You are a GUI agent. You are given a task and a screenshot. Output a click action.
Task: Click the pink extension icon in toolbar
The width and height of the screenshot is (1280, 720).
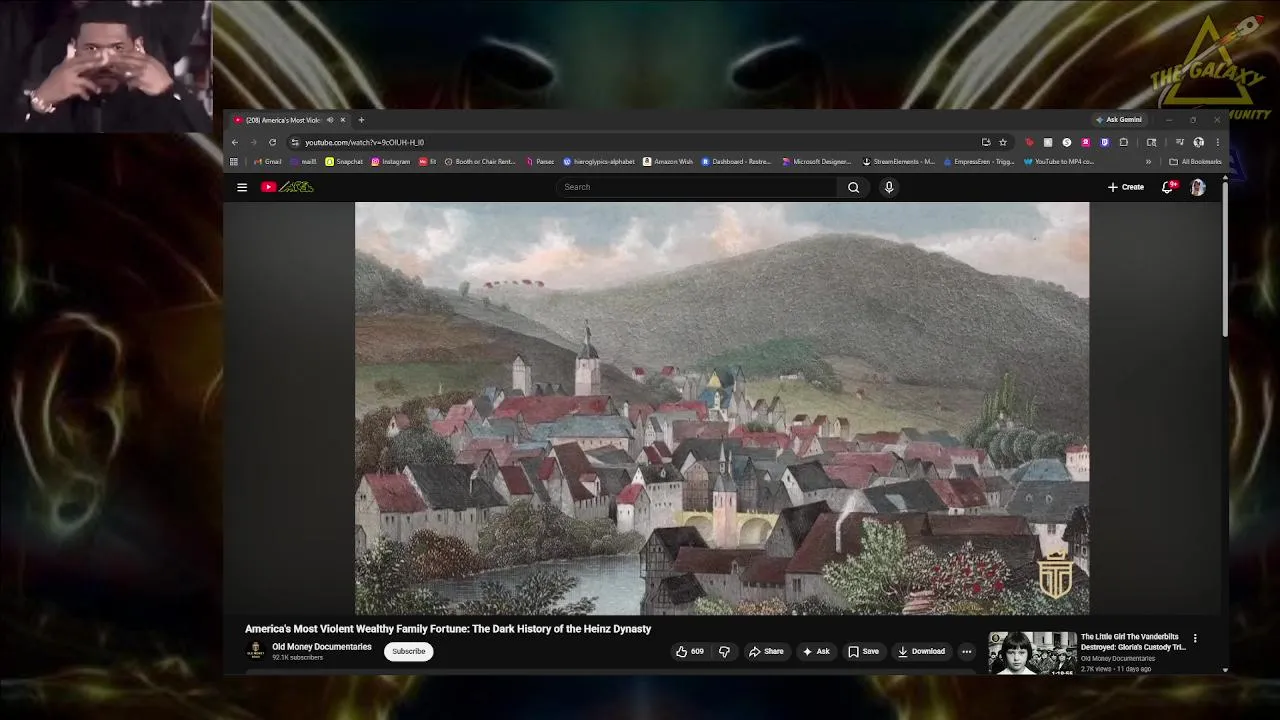(1086, 142)
